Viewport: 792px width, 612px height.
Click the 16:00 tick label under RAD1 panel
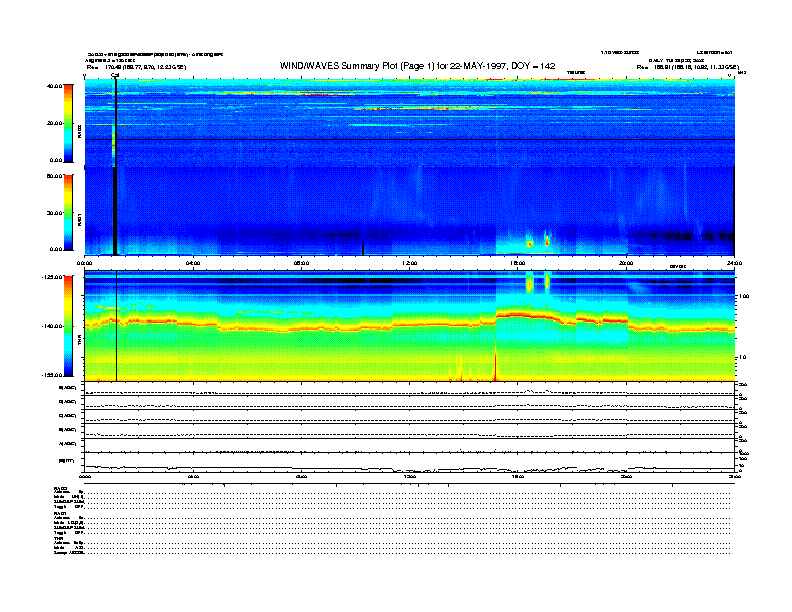(x=518, y=263)
